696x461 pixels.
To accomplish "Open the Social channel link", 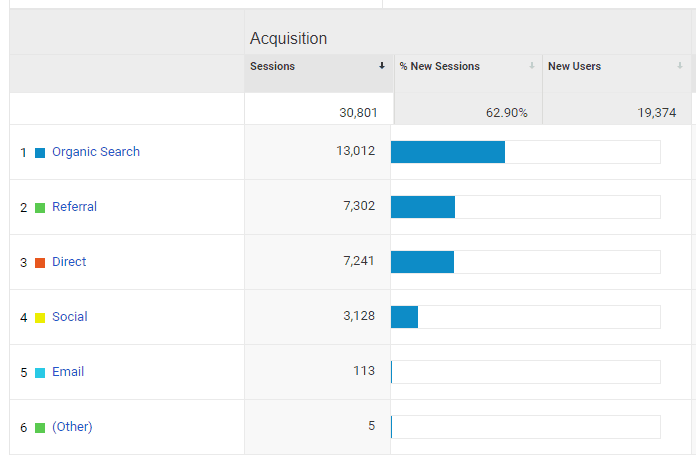I will point(70,317).
